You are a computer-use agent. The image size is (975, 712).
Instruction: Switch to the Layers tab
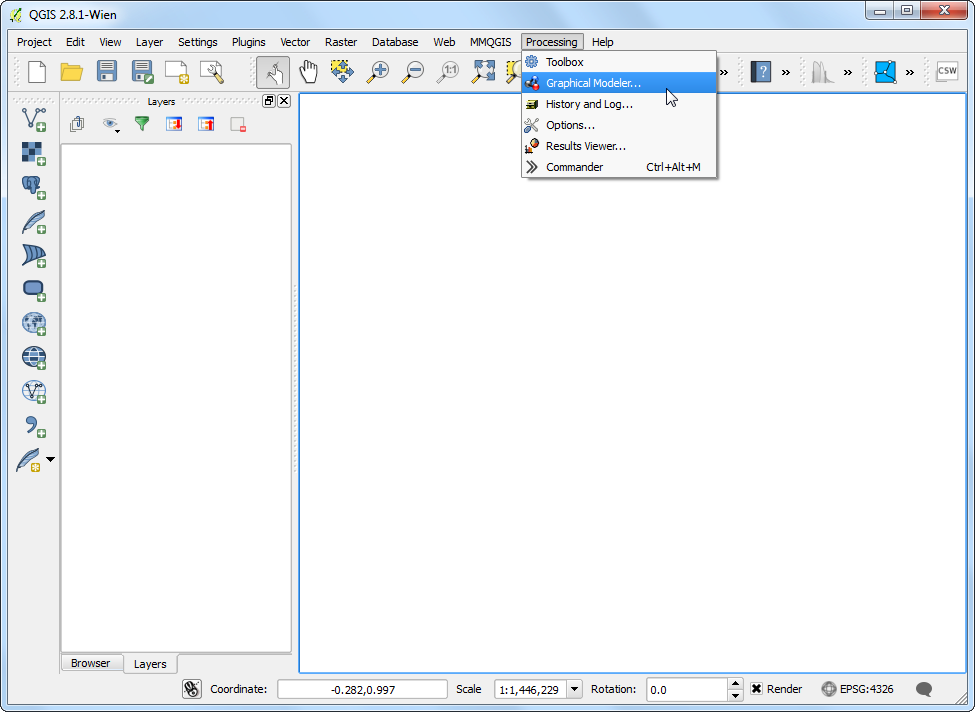150,664
